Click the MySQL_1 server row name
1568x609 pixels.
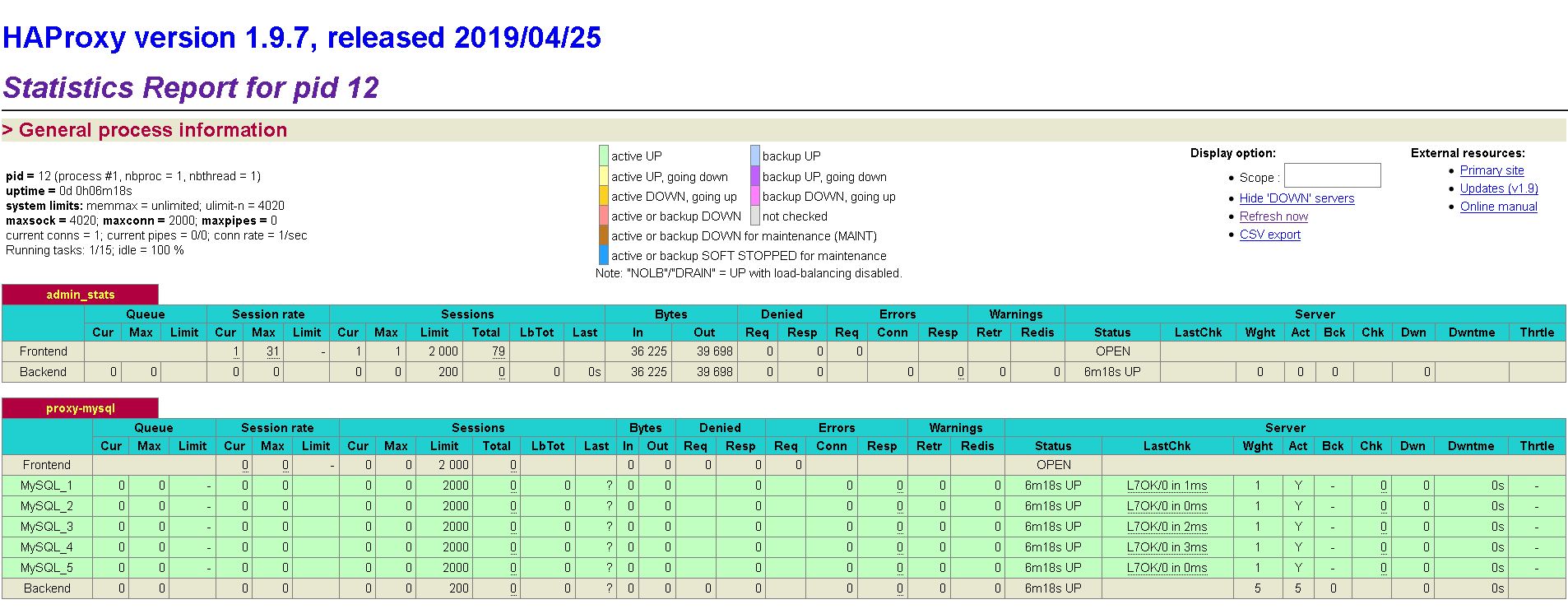point(46,486)
